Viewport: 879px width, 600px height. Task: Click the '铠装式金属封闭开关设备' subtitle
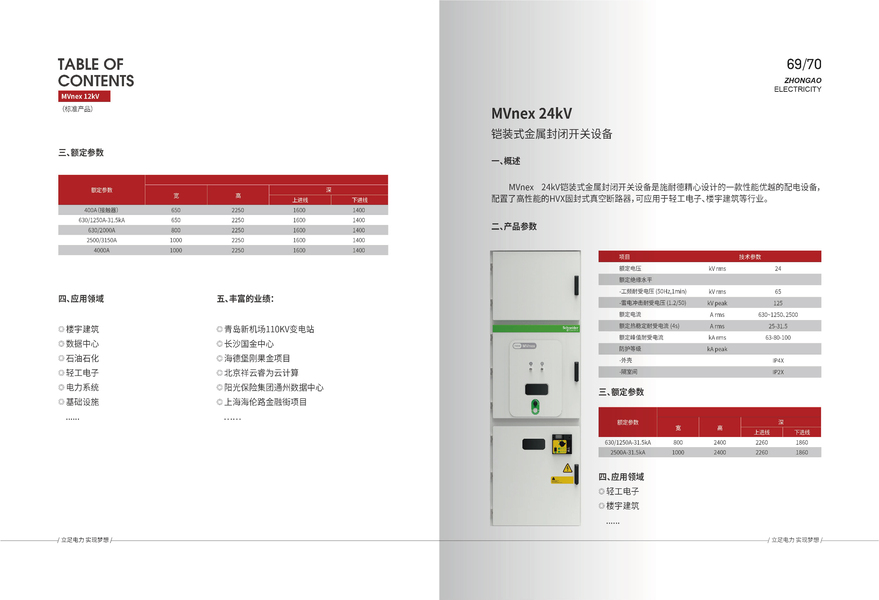point(552,134)
